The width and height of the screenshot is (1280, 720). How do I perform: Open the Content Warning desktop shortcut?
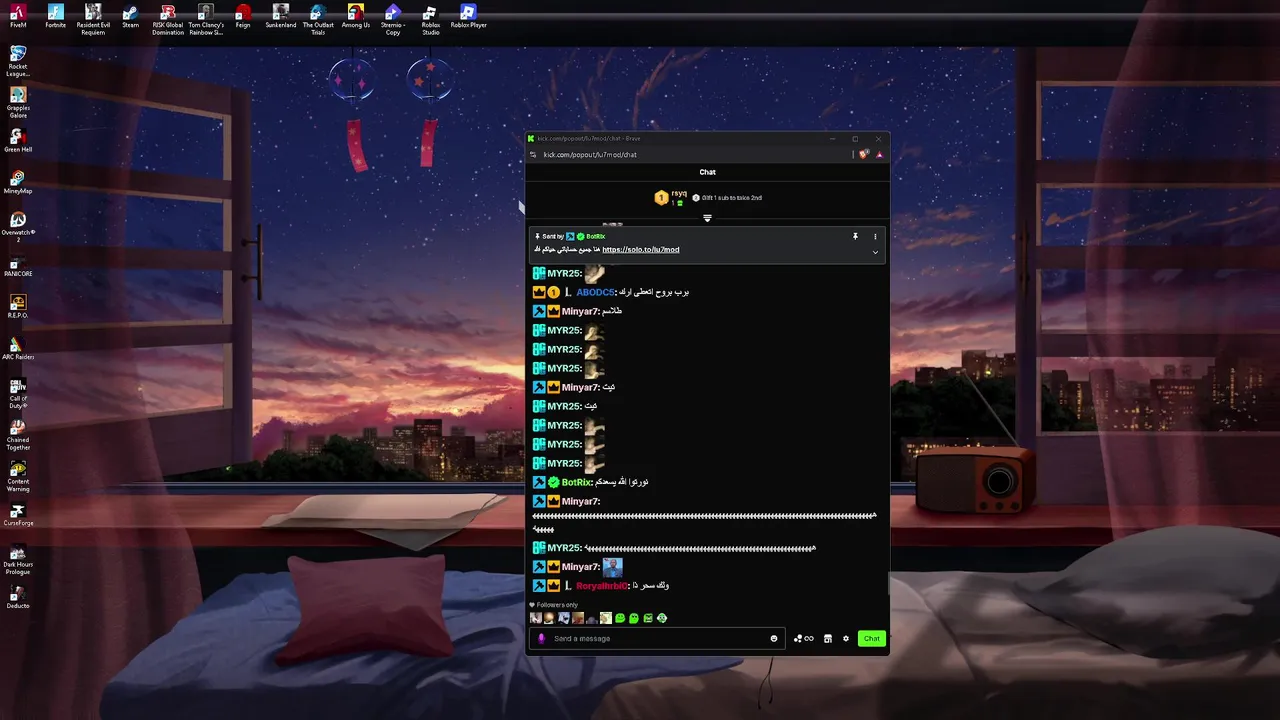click(18, 477)
